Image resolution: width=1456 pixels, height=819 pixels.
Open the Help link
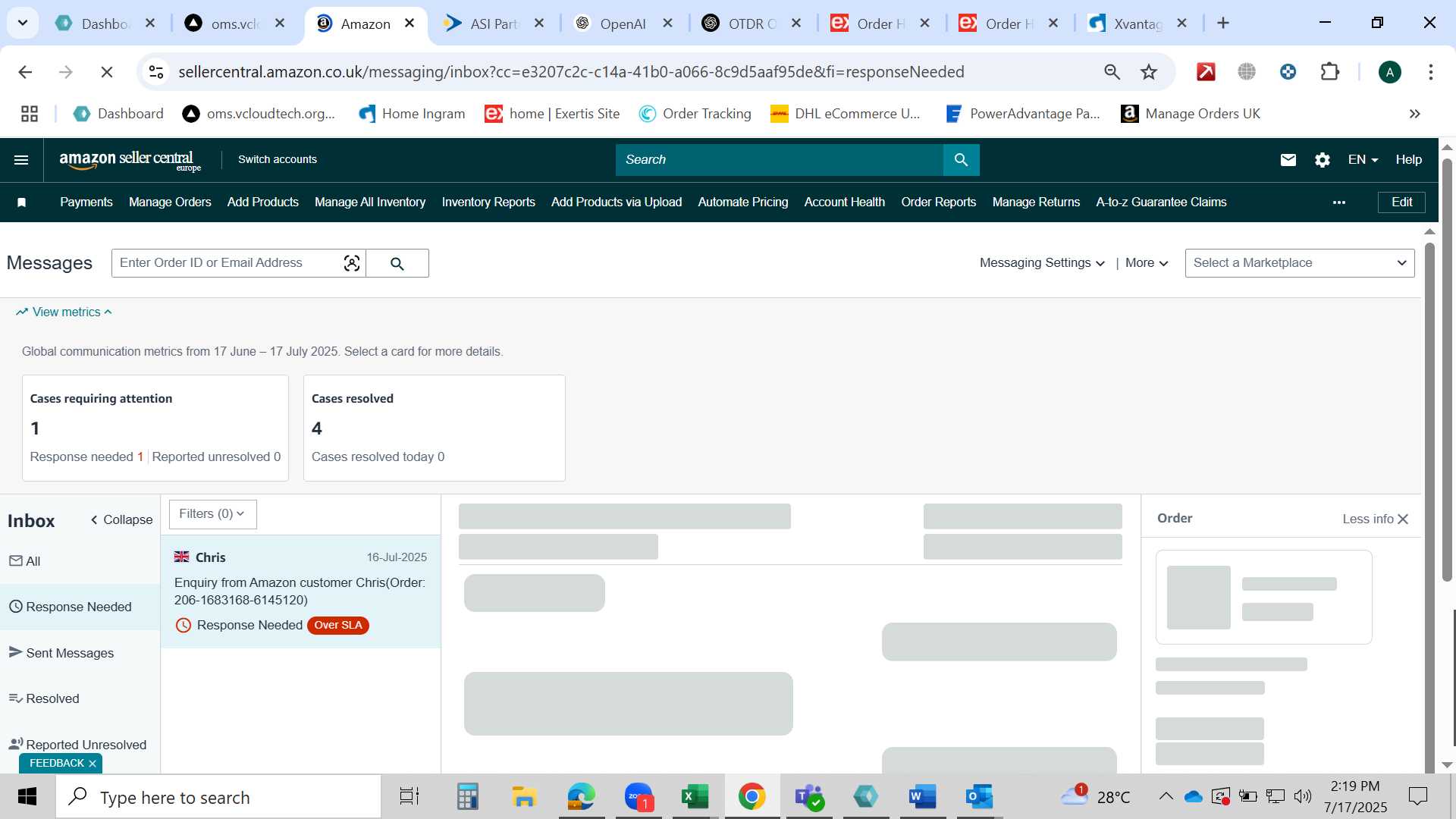click(1408, 160)
